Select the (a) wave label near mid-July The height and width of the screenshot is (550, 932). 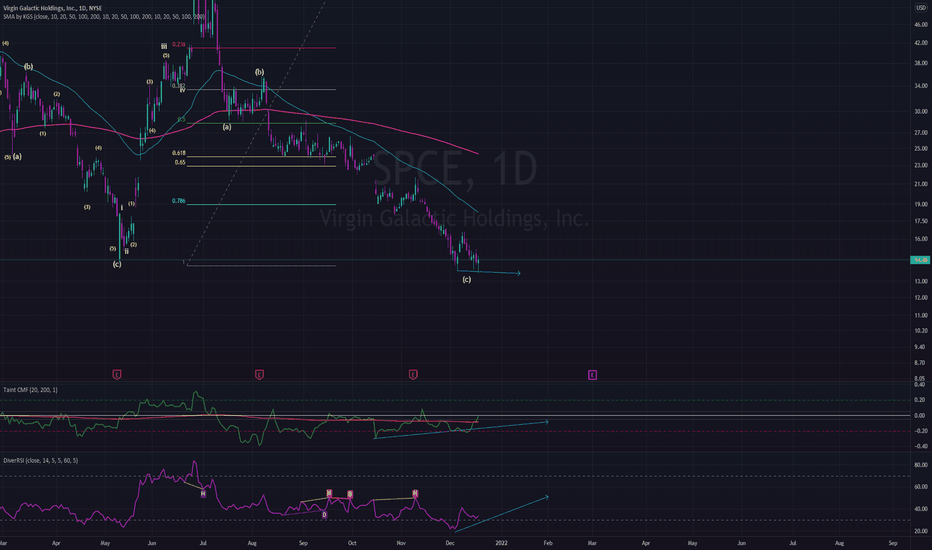click(227, 127)
